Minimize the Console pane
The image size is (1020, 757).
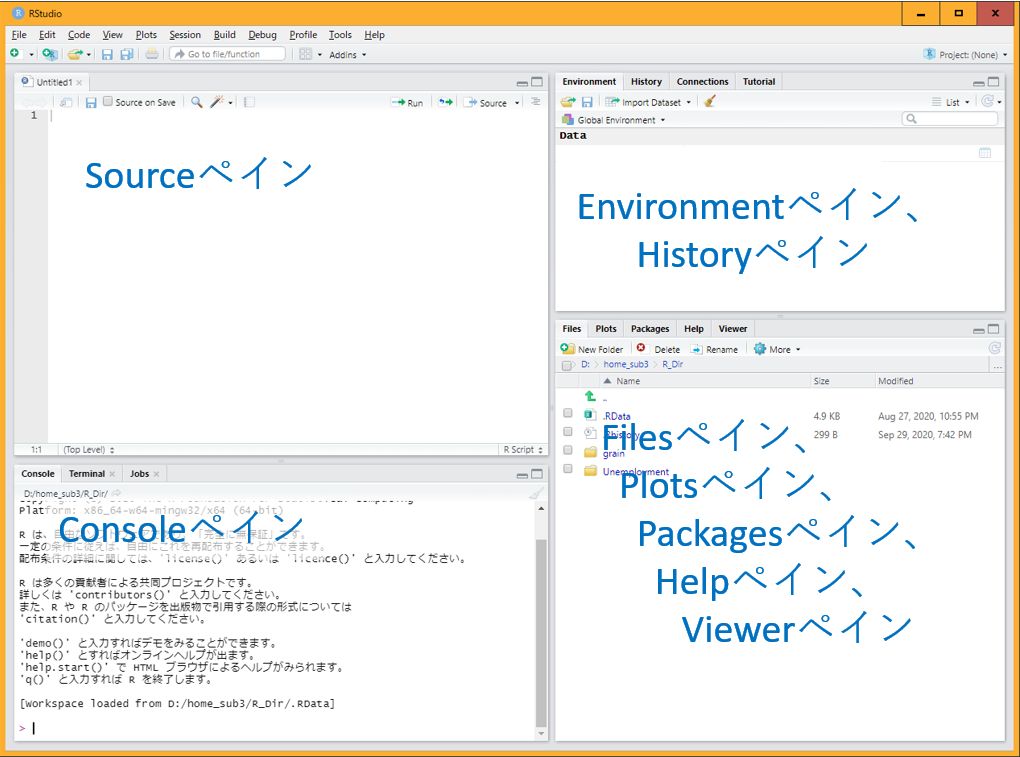coord(522,475)
